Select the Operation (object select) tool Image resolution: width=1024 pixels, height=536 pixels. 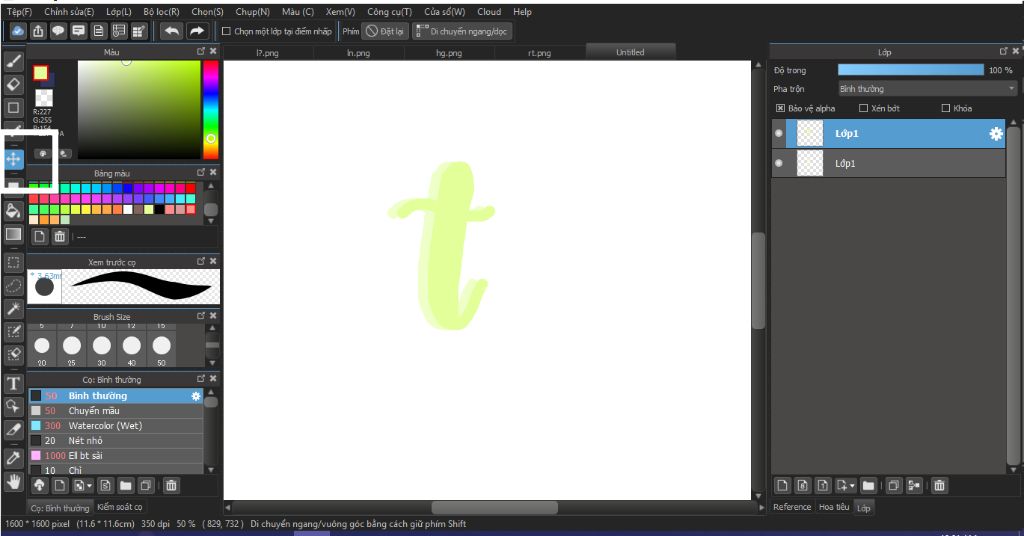tap(14, 406)
